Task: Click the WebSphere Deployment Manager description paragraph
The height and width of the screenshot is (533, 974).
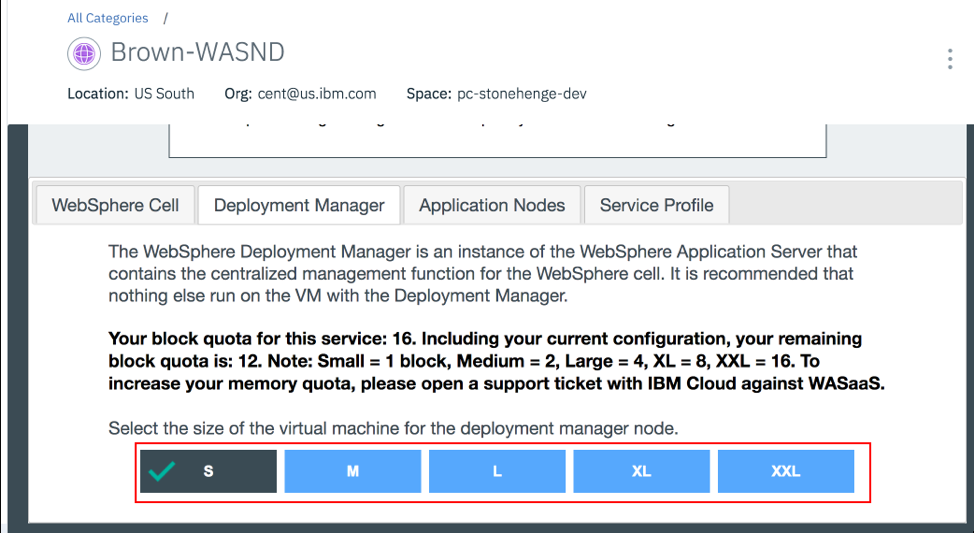Action: tap(482, 273)
